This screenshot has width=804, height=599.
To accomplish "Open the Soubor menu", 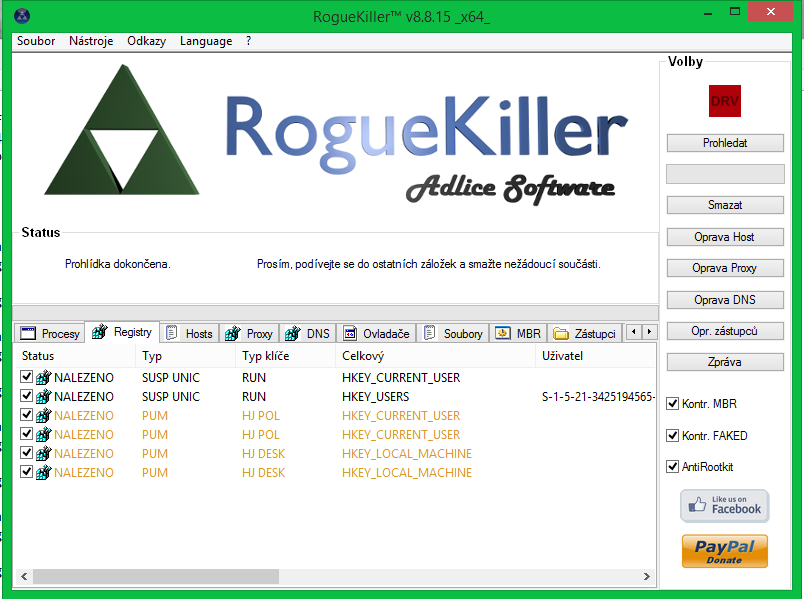I will coord(36,41).
